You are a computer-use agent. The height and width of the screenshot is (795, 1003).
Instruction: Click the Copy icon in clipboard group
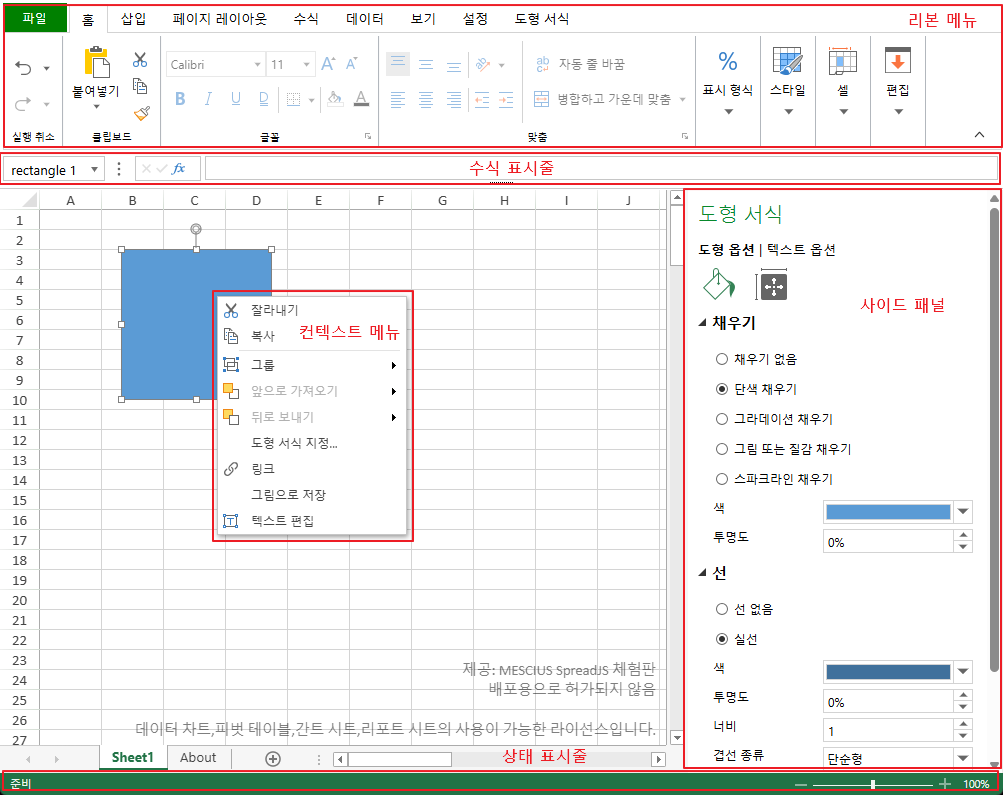point(140,86)
